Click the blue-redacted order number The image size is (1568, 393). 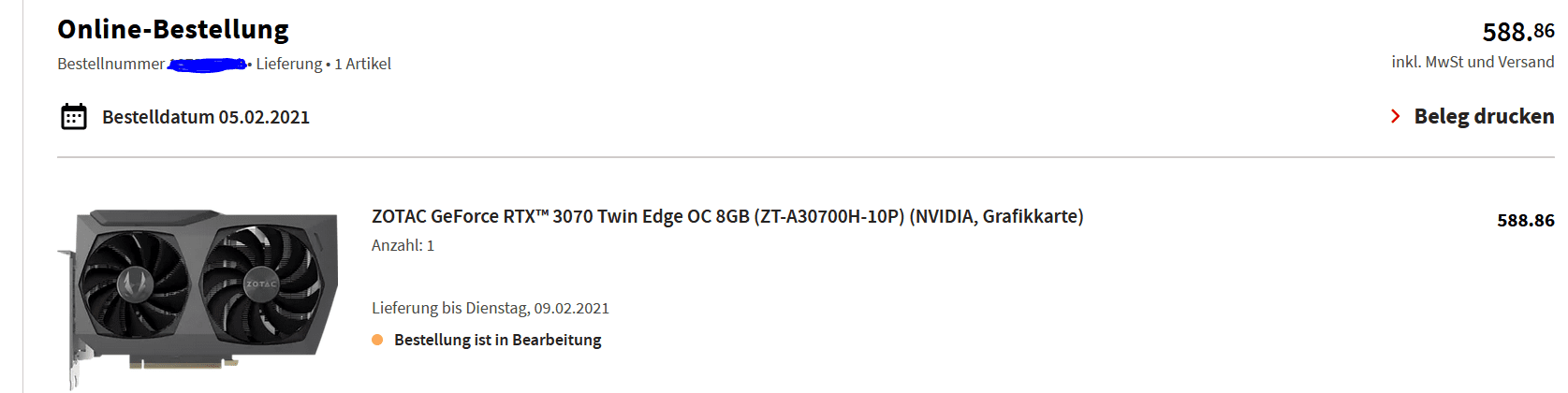207,64
